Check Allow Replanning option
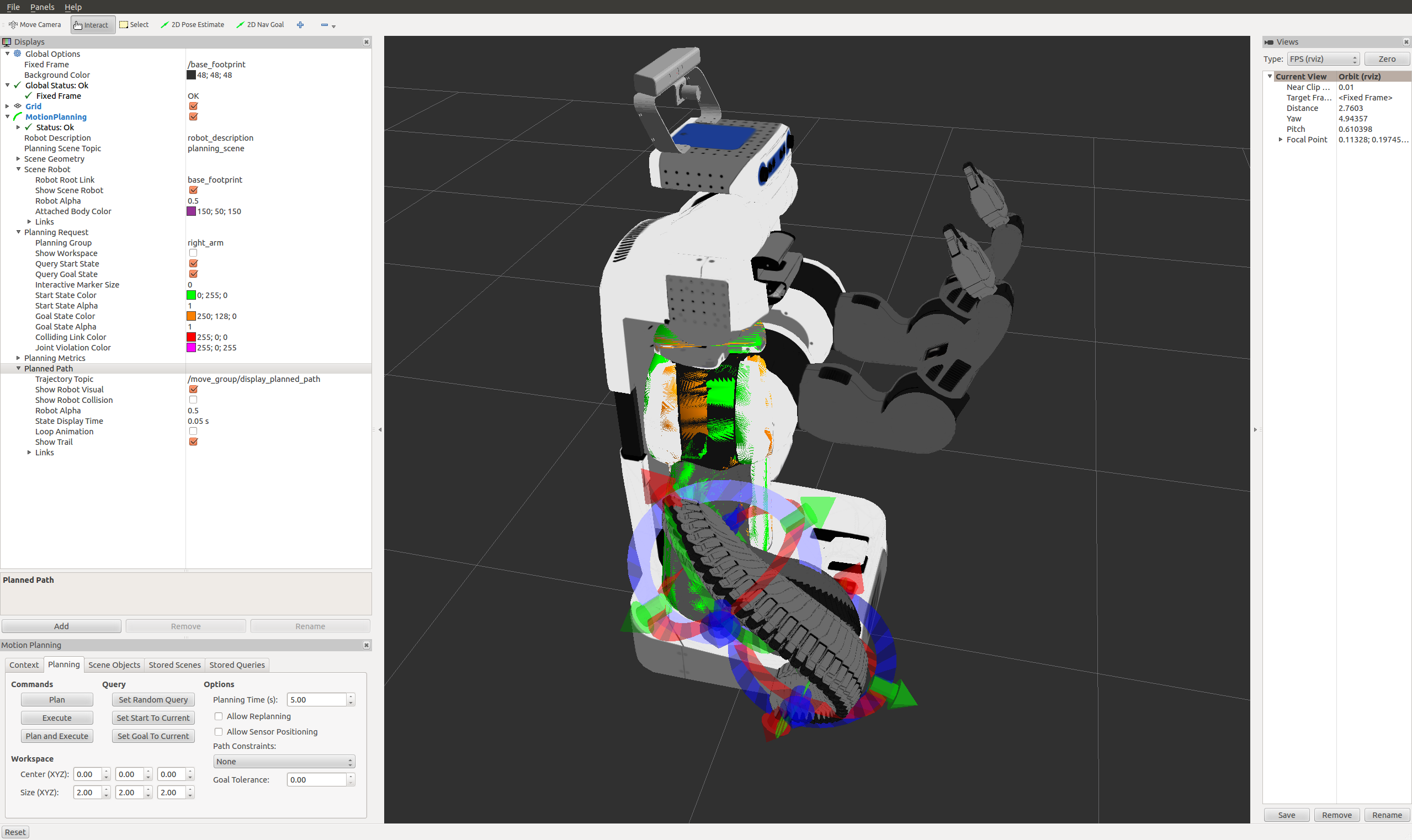The width and height of the screenshot is (1412, 840). 219,716
